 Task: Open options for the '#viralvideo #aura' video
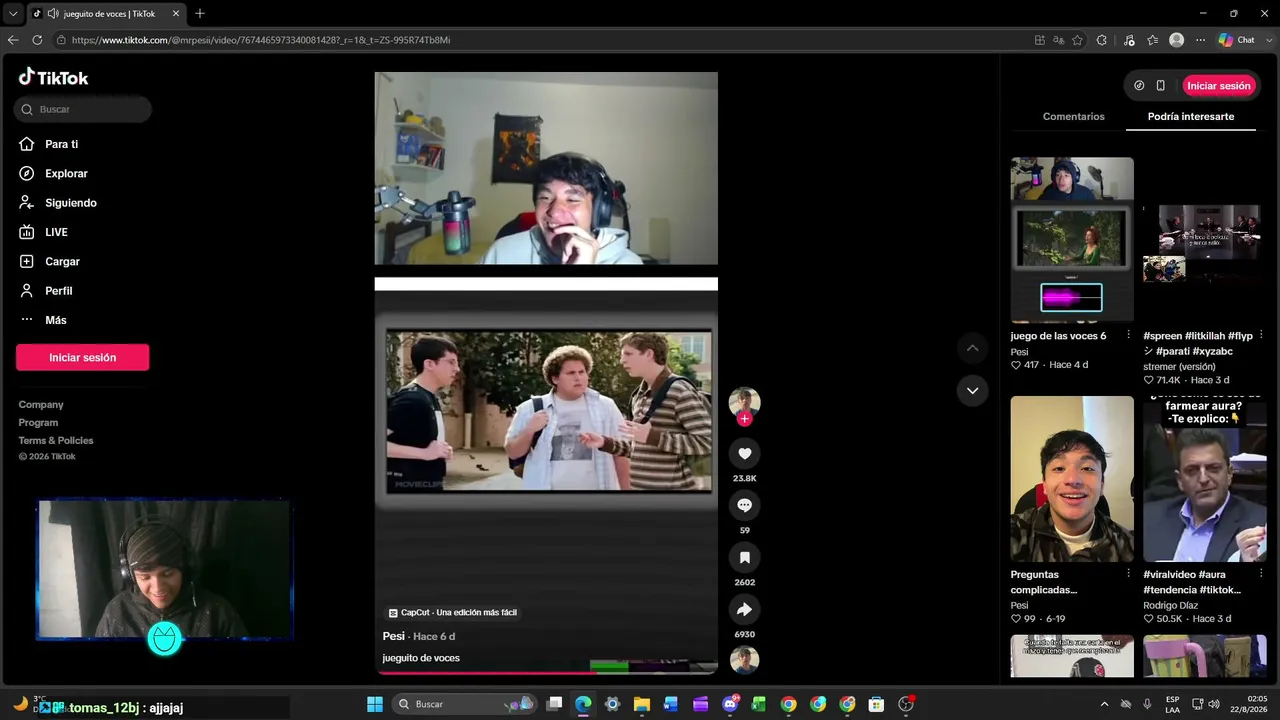[1261, 574]
